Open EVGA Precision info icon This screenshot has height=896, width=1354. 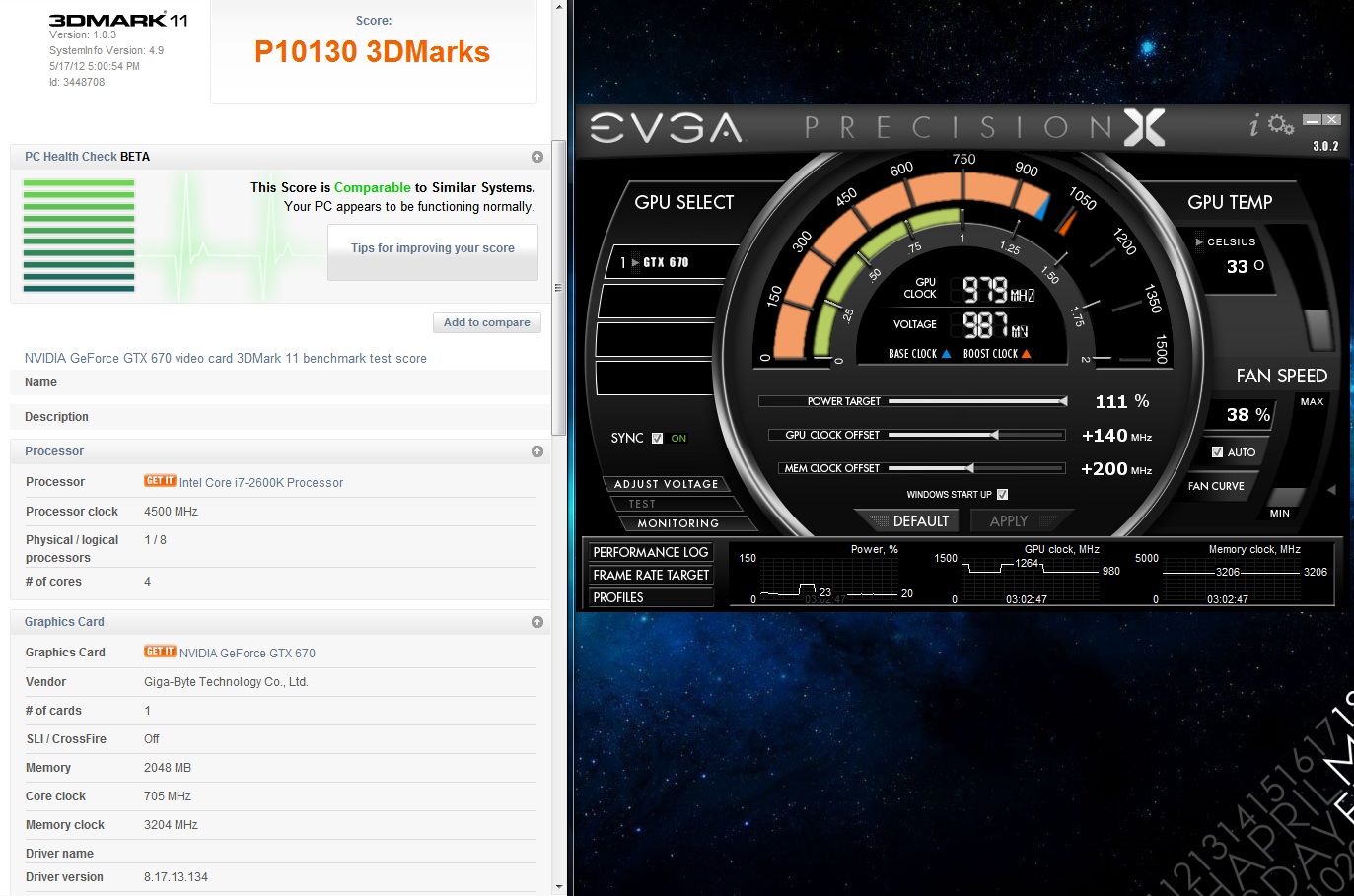click(x=1254, y=125)
